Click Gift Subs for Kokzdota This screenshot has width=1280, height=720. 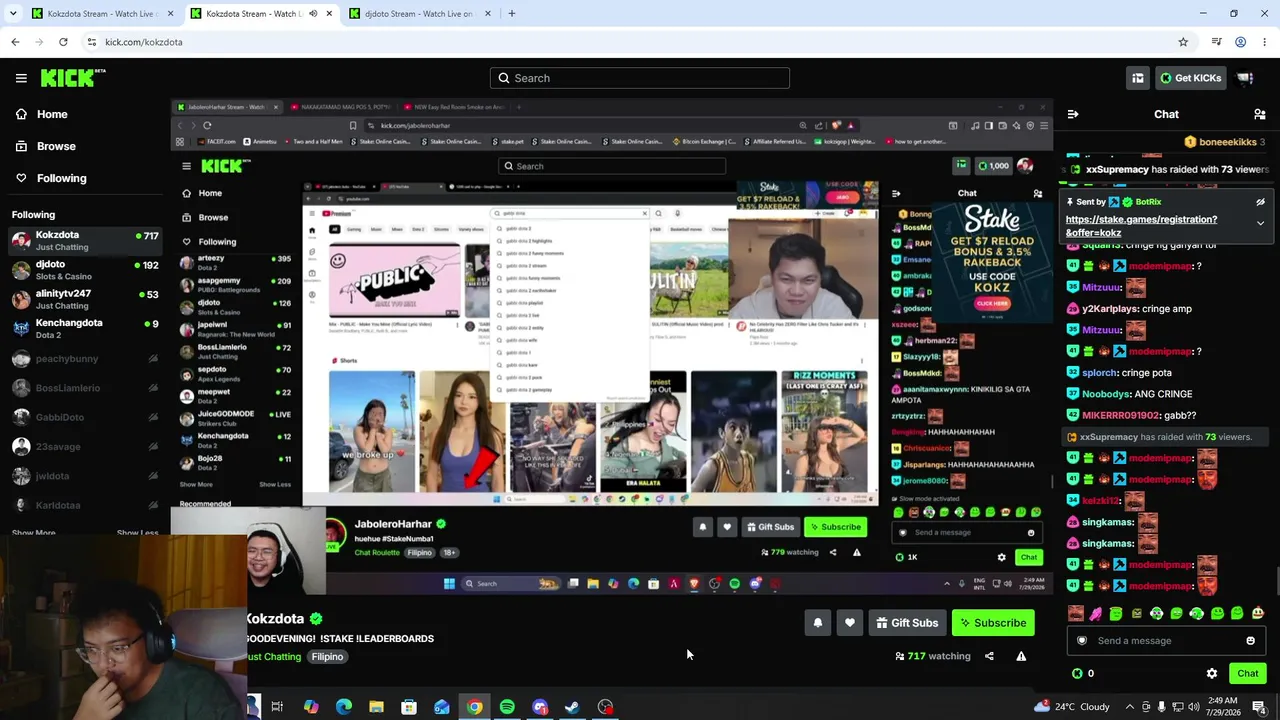coord(907,623)
